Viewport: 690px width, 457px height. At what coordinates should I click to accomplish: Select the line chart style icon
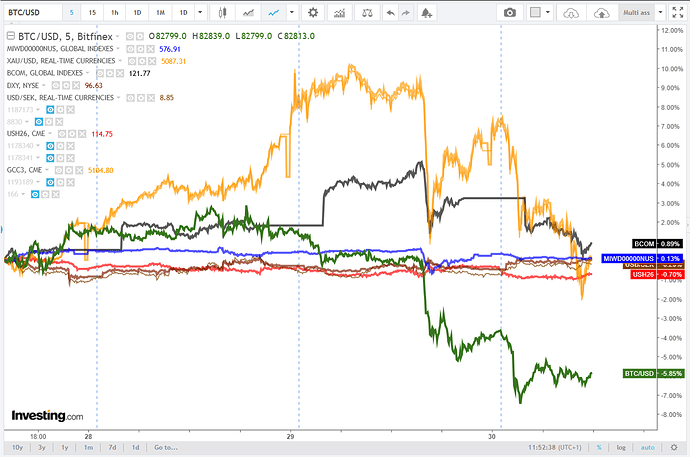tap(274, 13)
